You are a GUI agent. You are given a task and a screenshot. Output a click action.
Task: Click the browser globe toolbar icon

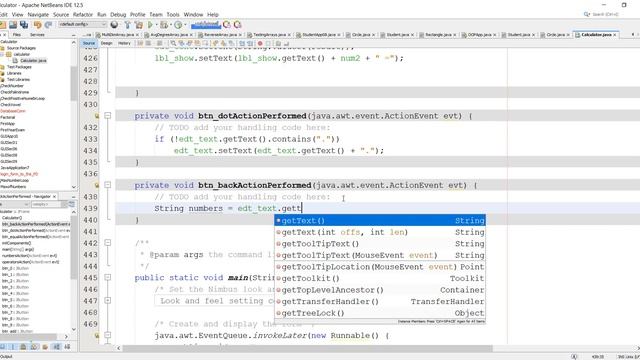pos(114,25)
